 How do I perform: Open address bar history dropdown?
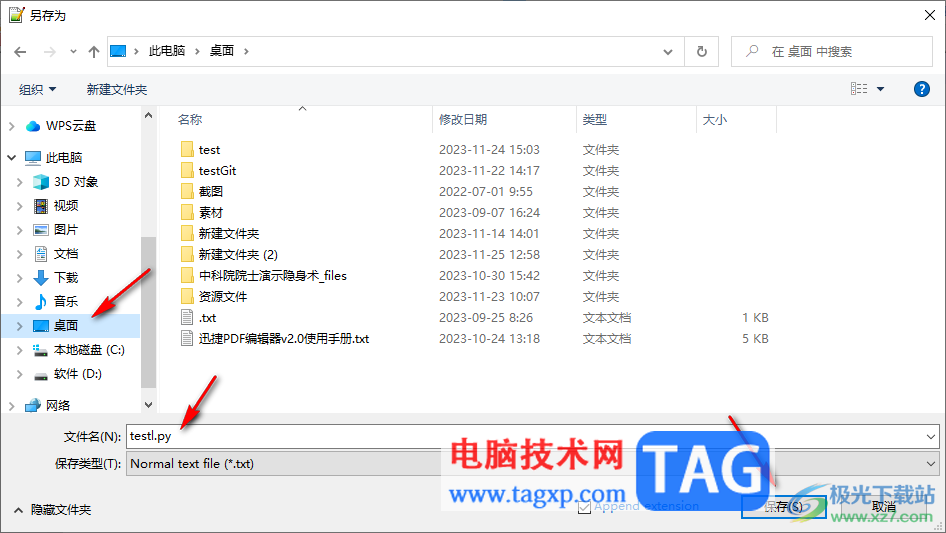coord(668,52)
